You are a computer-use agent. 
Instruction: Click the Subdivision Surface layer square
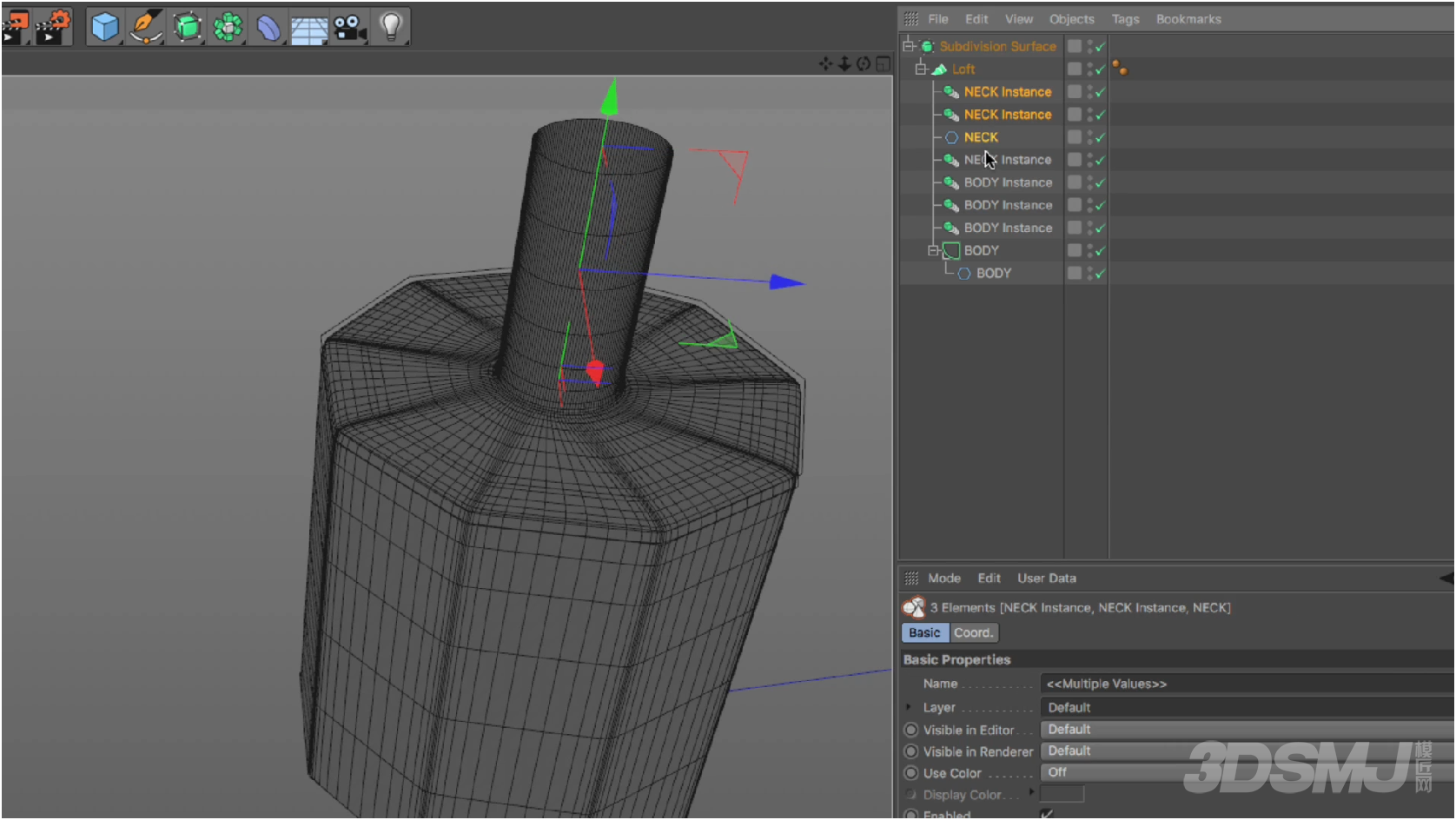tap(1075, 46)
